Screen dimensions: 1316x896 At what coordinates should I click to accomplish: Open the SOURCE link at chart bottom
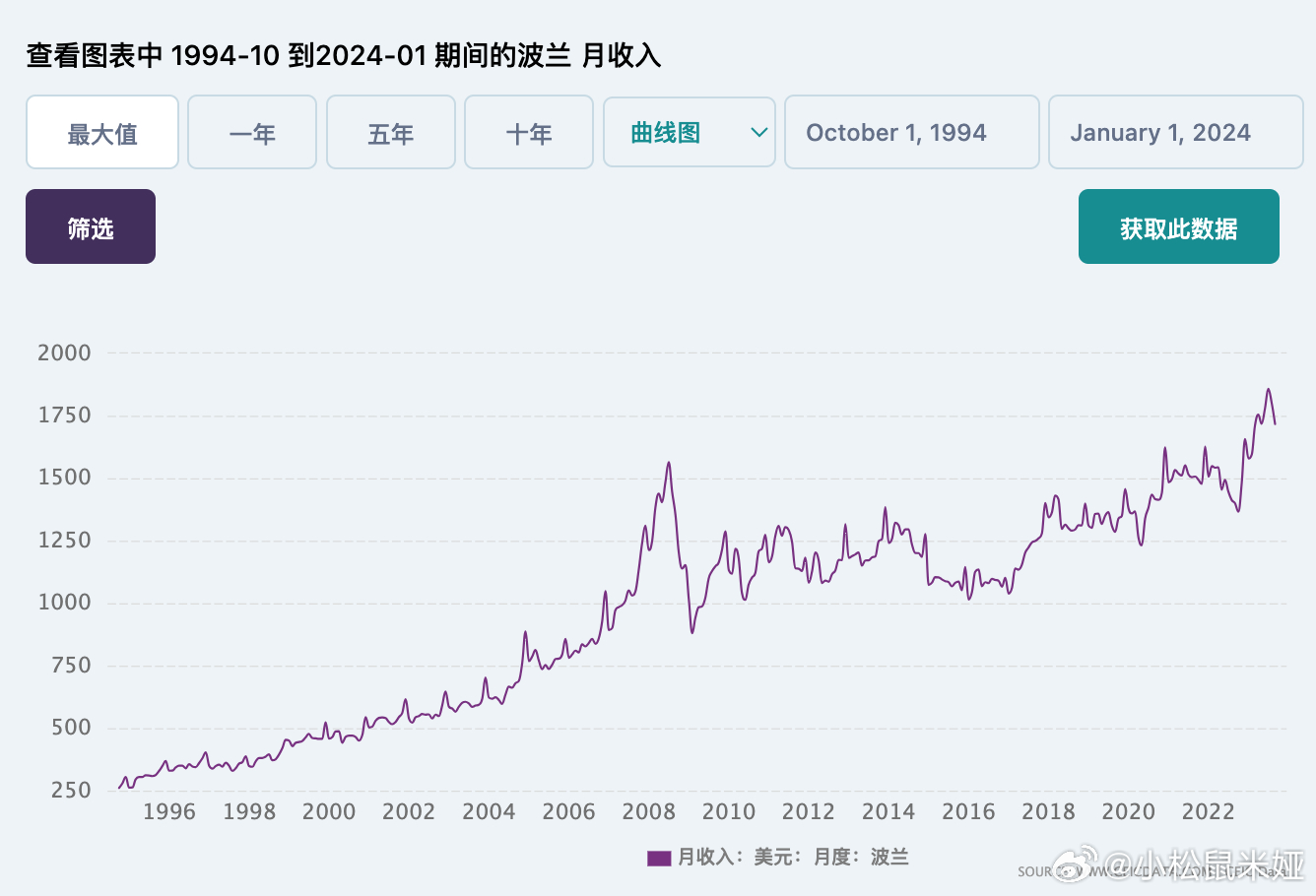(1036, 871)
